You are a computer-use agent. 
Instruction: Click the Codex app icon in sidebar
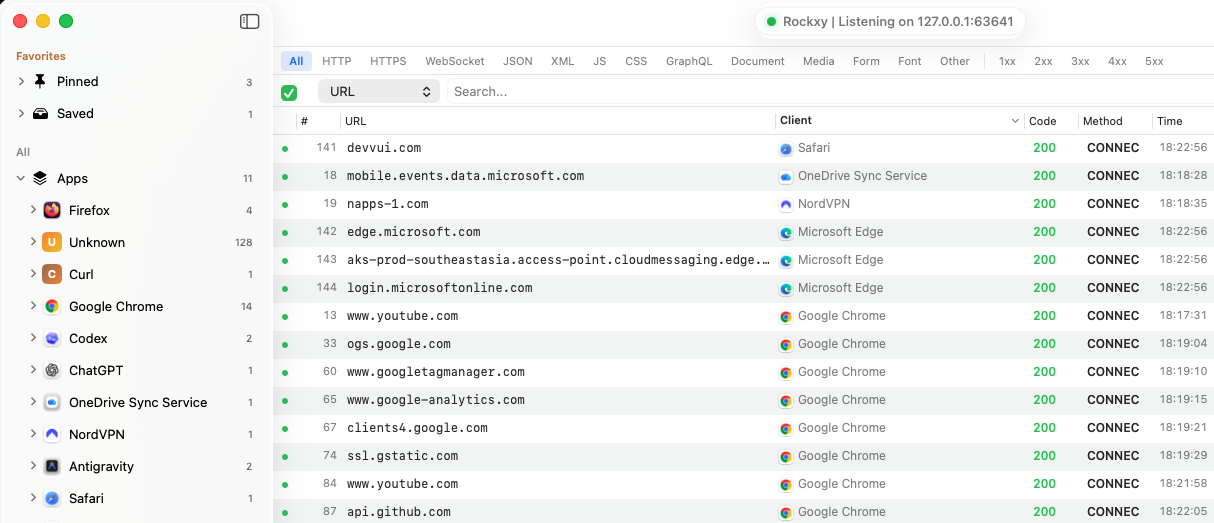click(52, 338)
